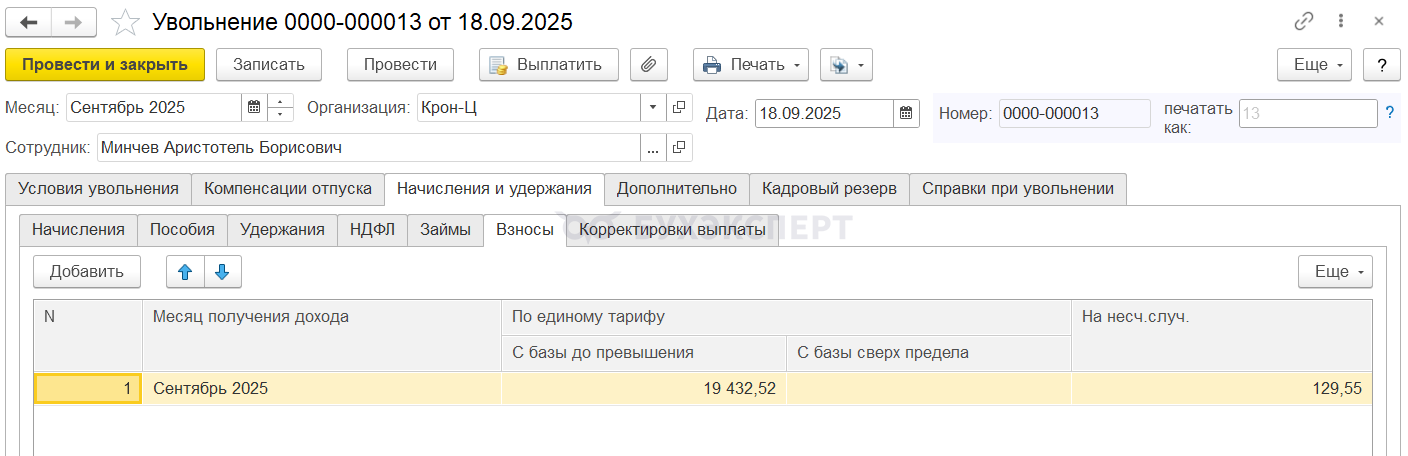Open the create-based-on dropdown button
Viewport: 1408px width, 456px height.
846,65
